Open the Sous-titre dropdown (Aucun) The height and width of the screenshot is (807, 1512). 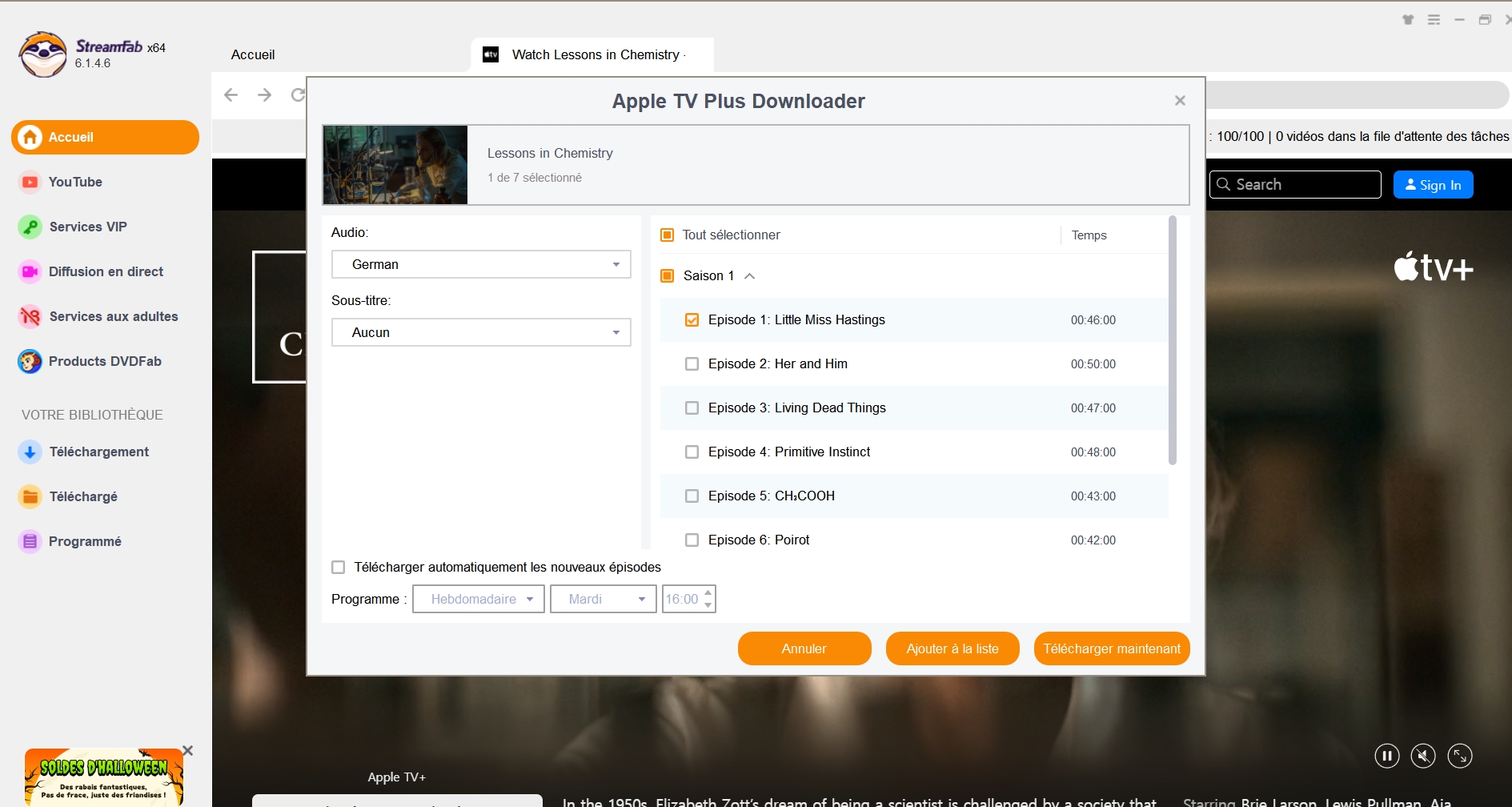(x=481, y=332)
